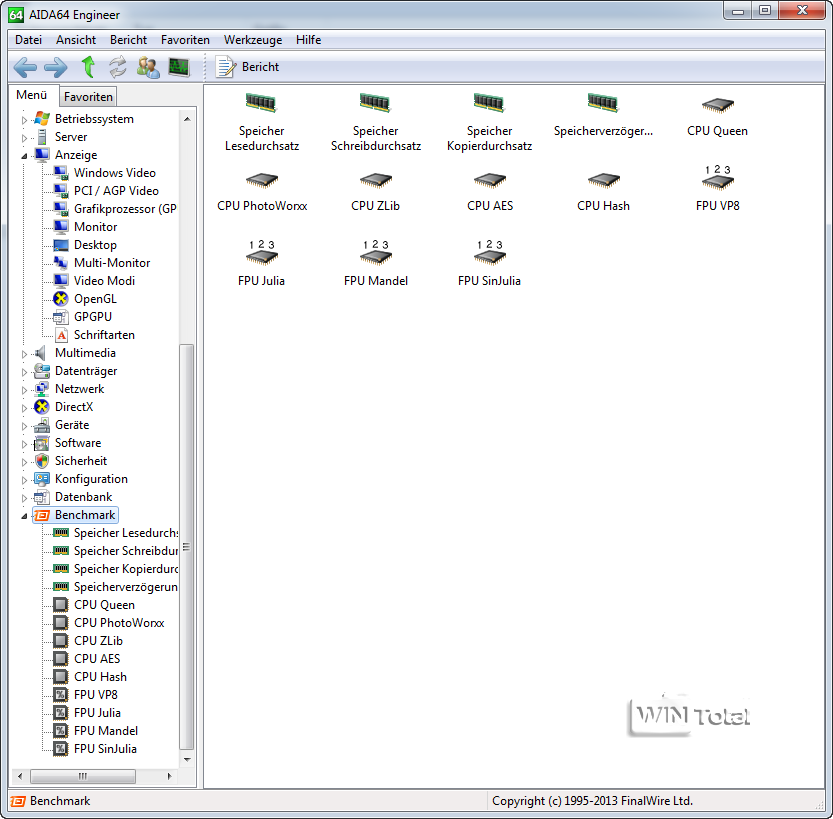Collapse the Anzeige tree node
The width and height of the screenshot is (833, 819).
point(24,156)
